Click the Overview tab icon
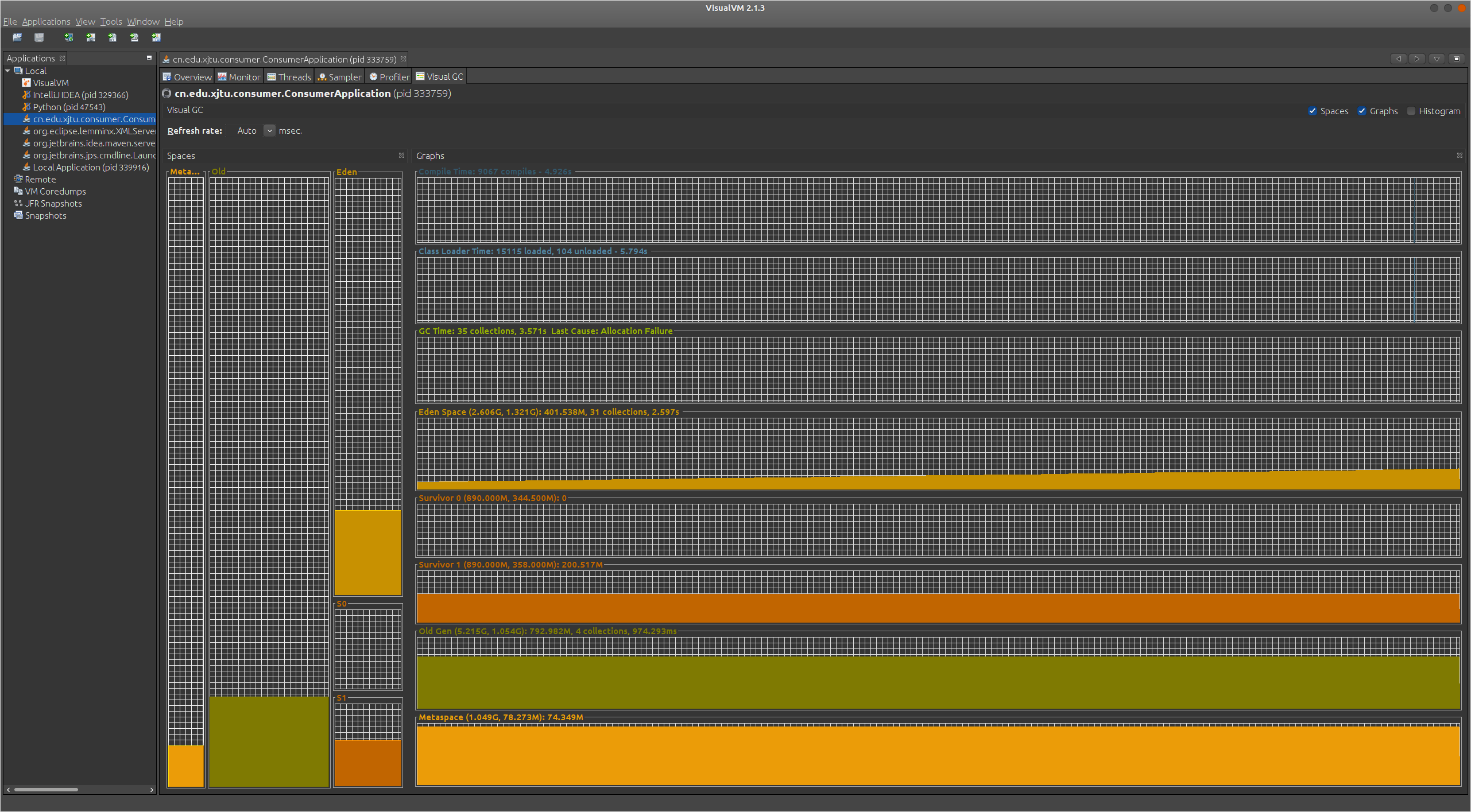 point(173,77)
